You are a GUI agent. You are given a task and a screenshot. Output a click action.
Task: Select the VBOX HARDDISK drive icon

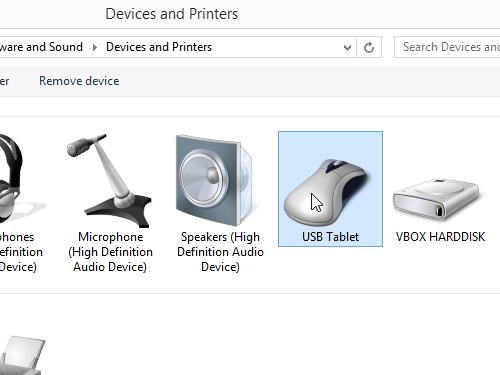tap(436, 199)
